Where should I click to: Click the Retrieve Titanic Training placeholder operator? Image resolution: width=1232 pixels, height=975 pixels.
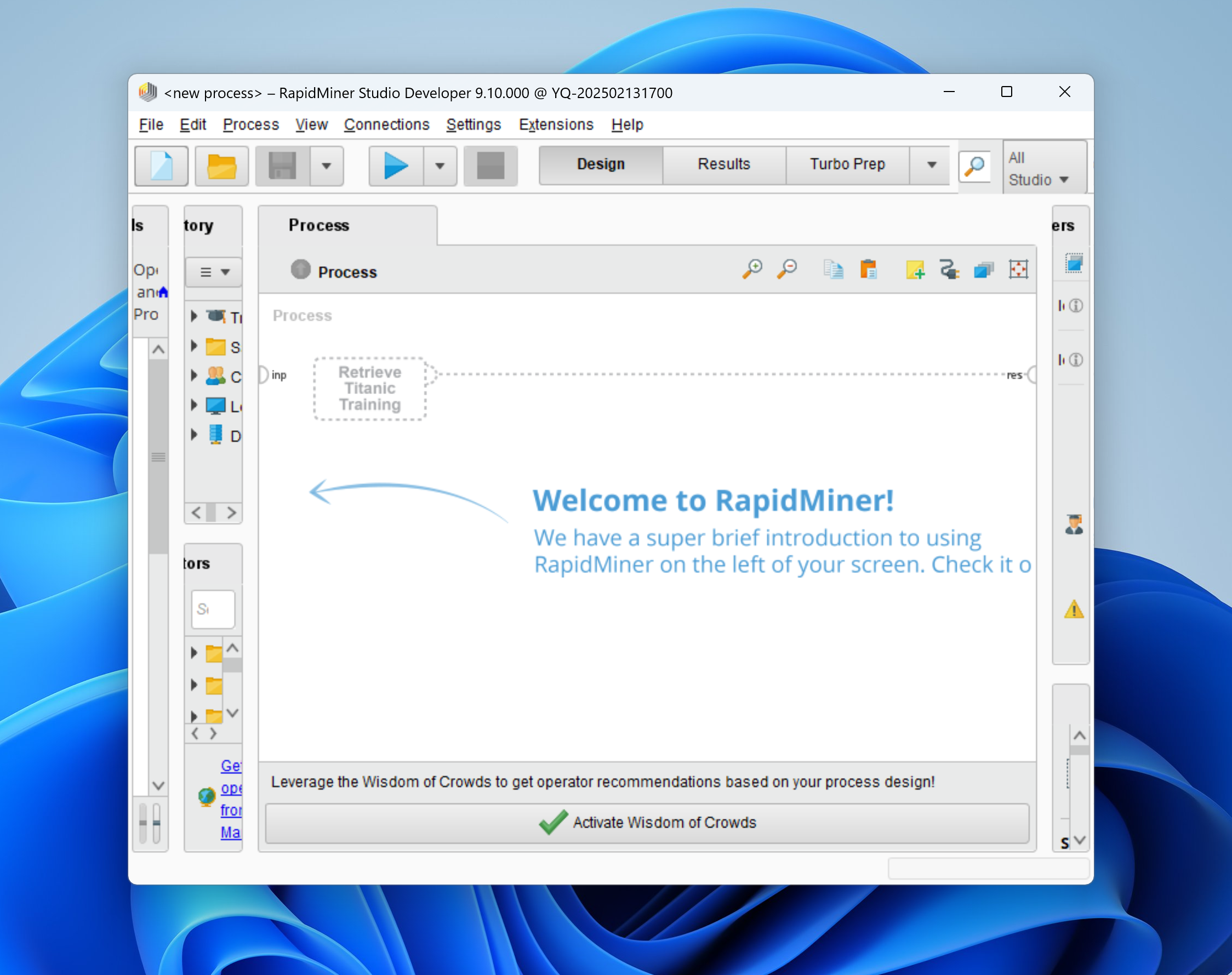pos(370,389)
